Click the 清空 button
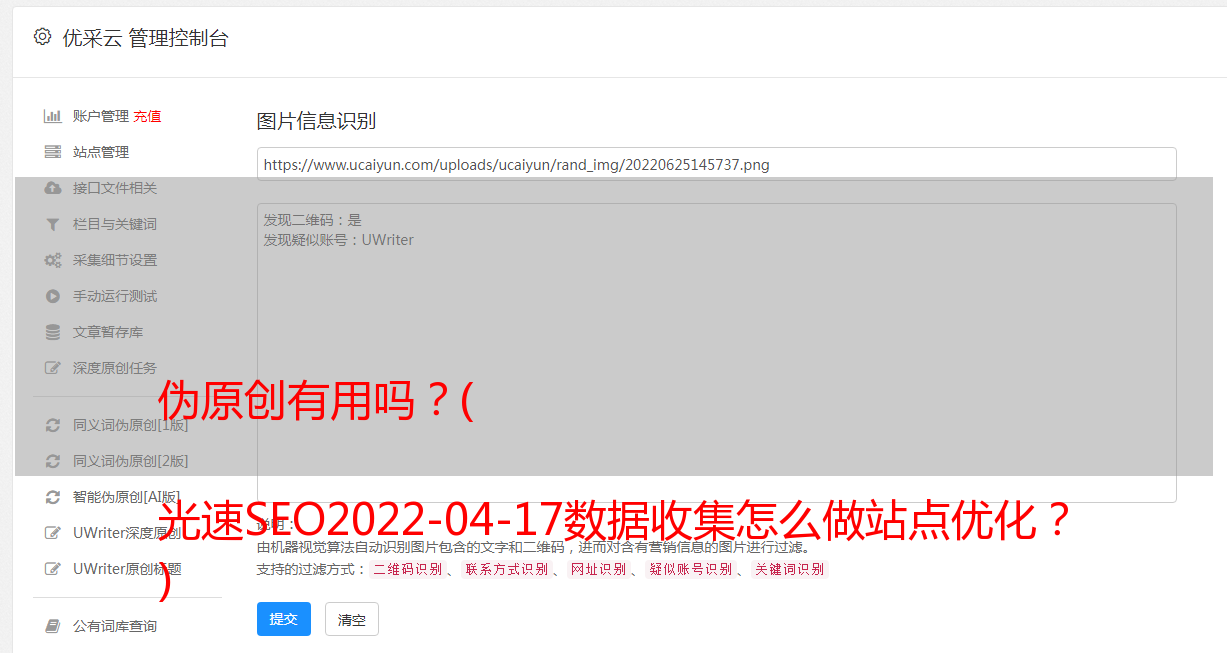Image resolution: width=1227 pixels, height=653 pixels. coord(352,620)
